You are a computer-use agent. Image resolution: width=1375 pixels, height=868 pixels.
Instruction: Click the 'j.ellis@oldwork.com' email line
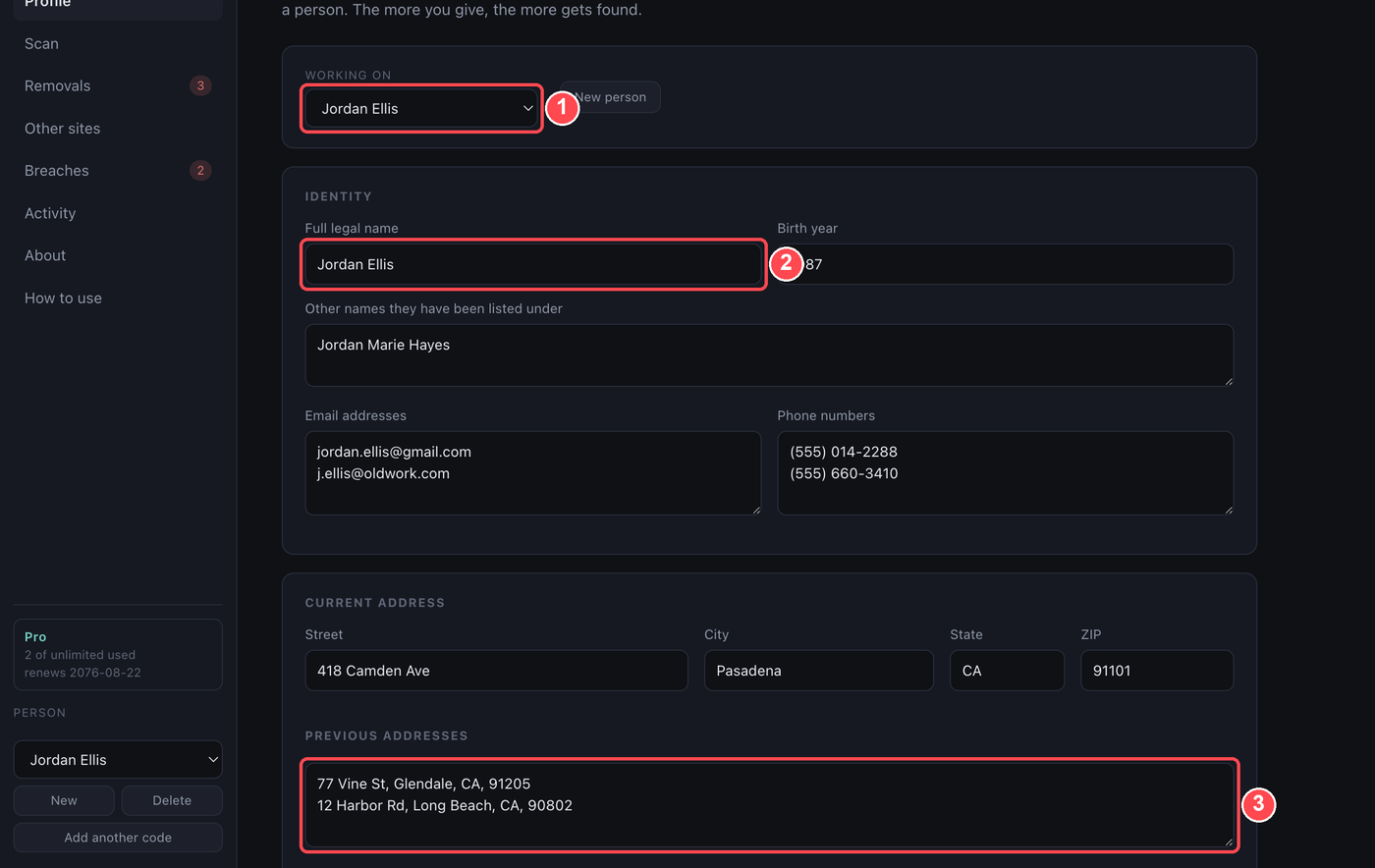(x=383, y=473)
